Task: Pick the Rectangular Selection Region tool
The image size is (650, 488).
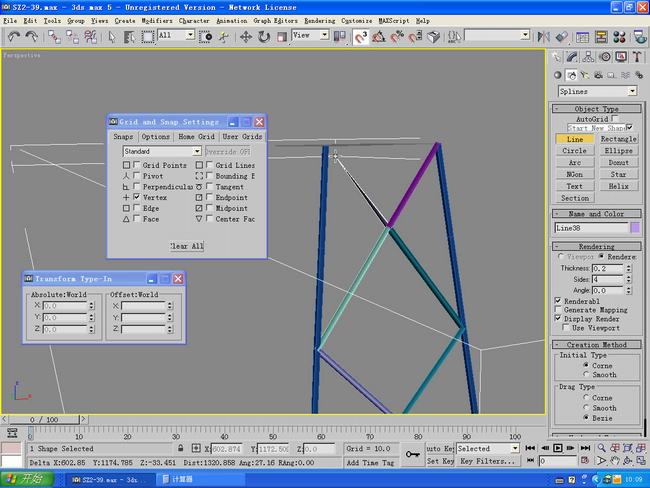Action: pyautogui.click(x=147, y=37)
